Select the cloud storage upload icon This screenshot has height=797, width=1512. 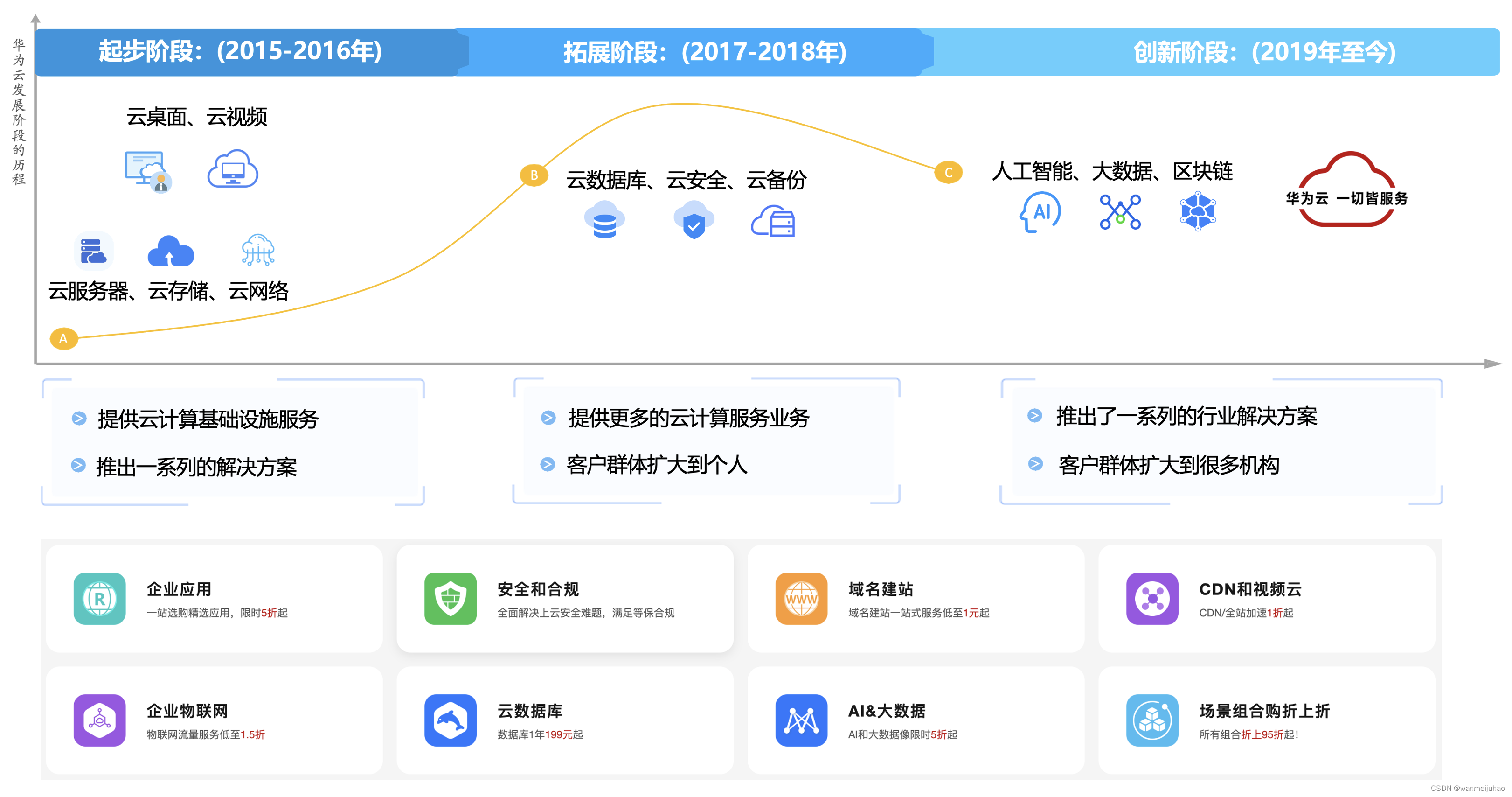click(171, 251)
